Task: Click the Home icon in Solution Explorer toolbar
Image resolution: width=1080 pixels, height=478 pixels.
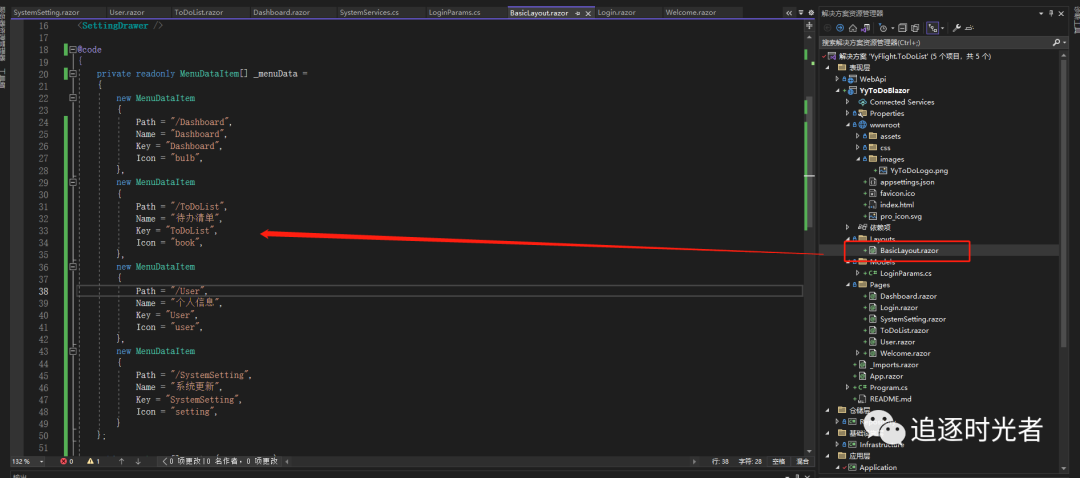Action: pyautogui.click(x=853, y=28)
